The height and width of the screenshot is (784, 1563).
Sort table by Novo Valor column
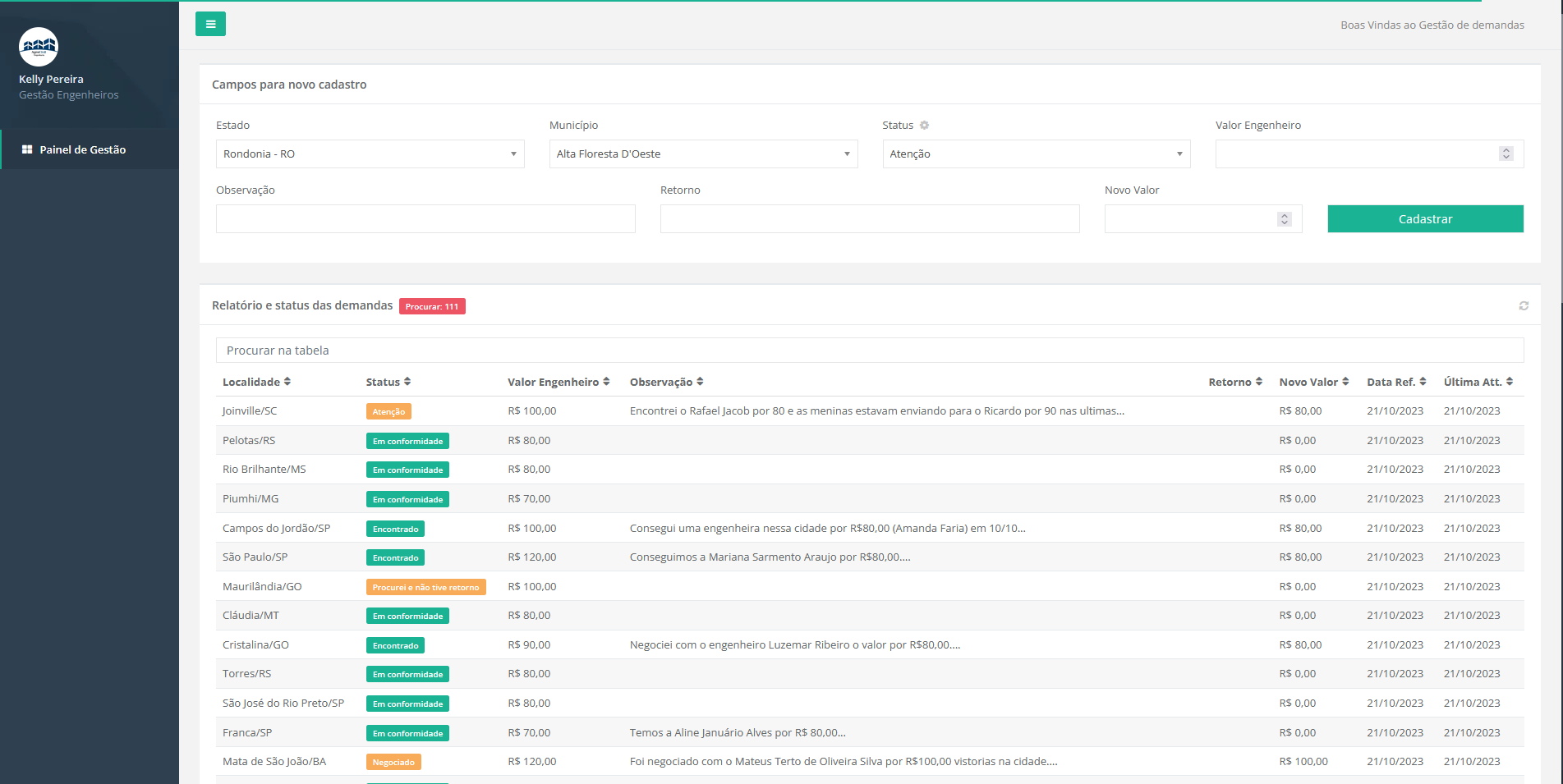point(1313,382)
